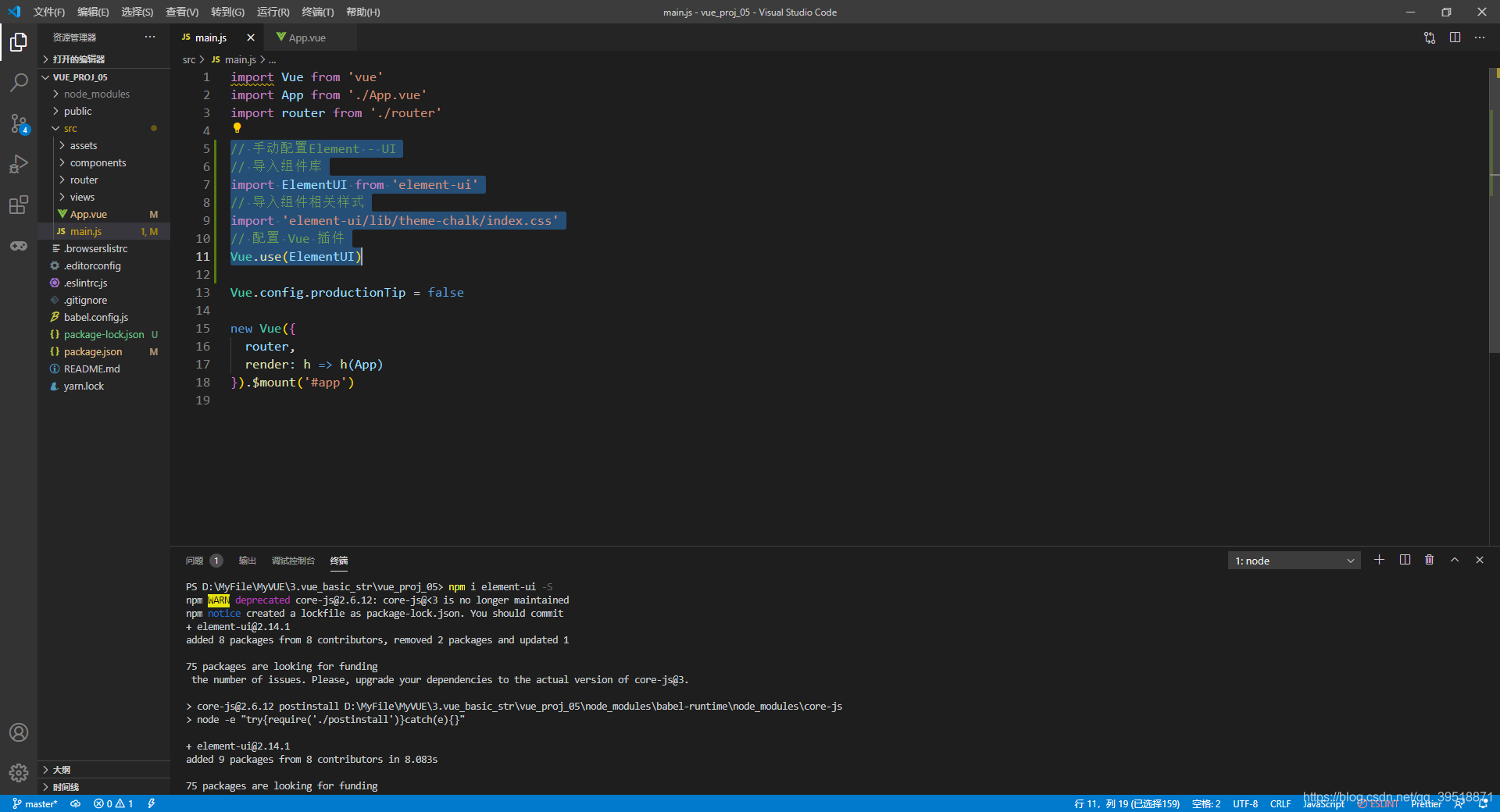Click the lightning bolt icon in status bar
This screenshot has width=1500, height=812.
(152, 803)
